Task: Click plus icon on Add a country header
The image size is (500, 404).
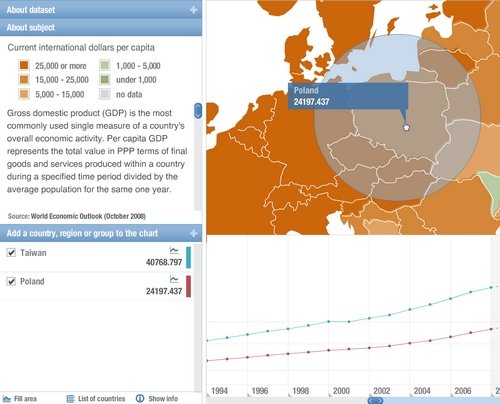Action: click(193, 233)
